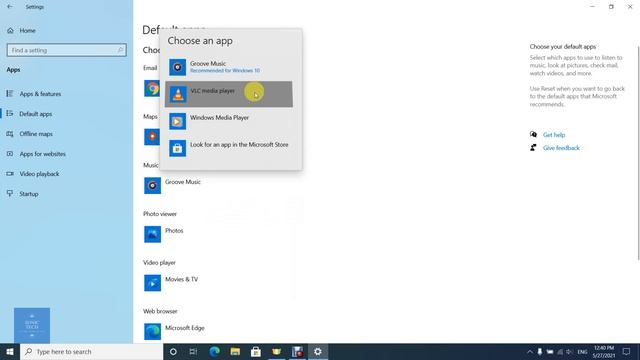
Task: Click the Find a setting search box
Action: (67, 50)
